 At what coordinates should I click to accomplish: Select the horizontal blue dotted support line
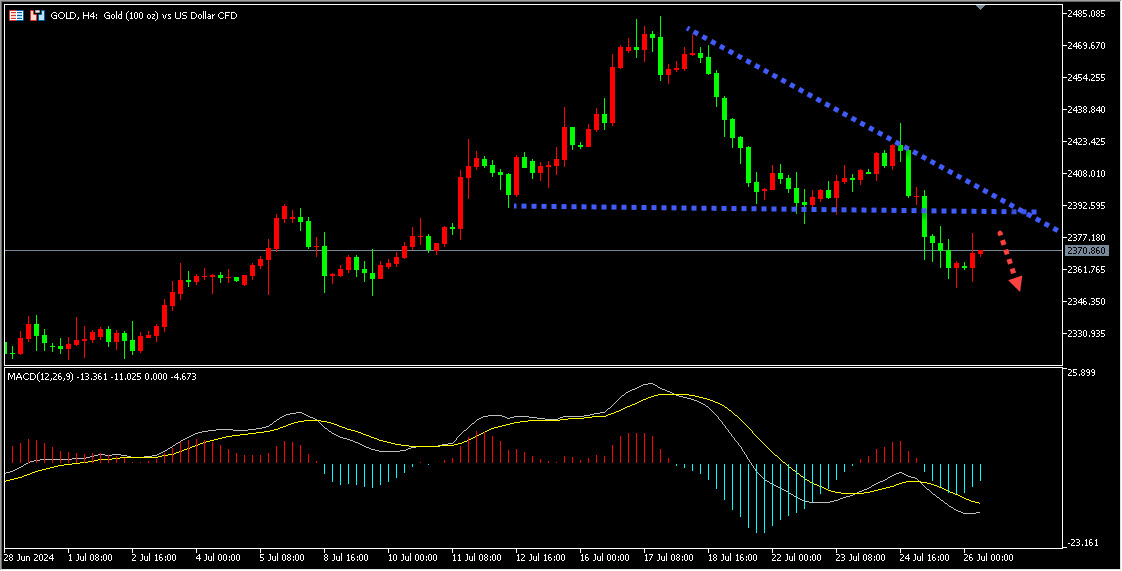coord(700,207)
